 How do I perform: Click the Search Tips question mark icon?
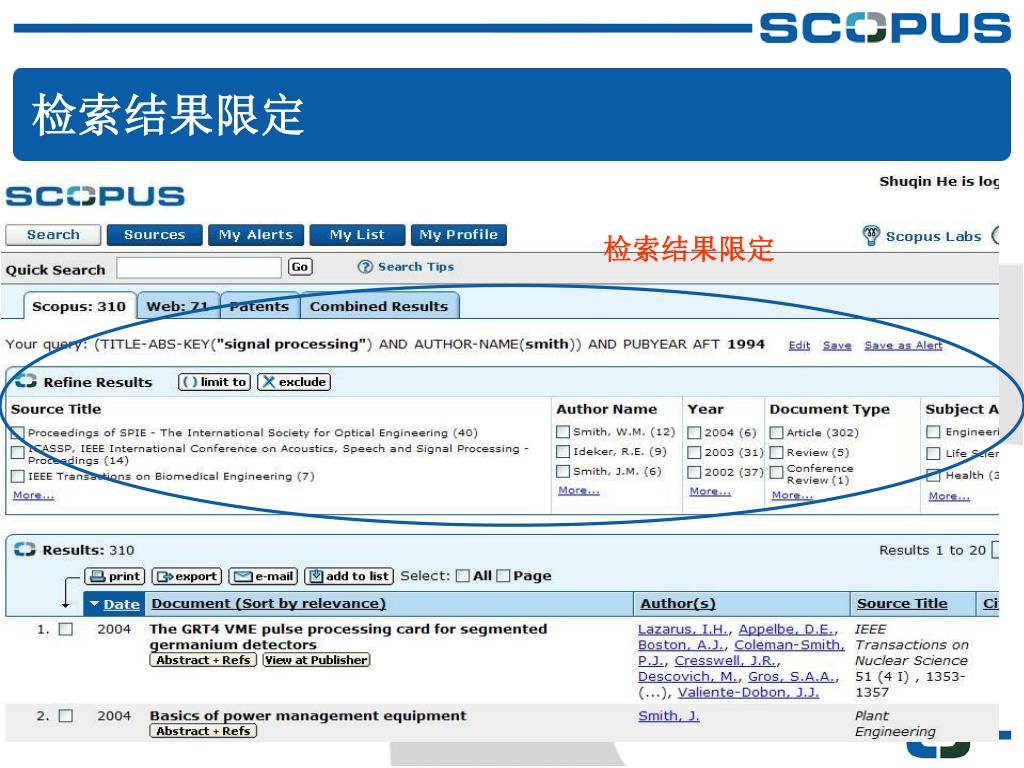click(x=365, y=266)
